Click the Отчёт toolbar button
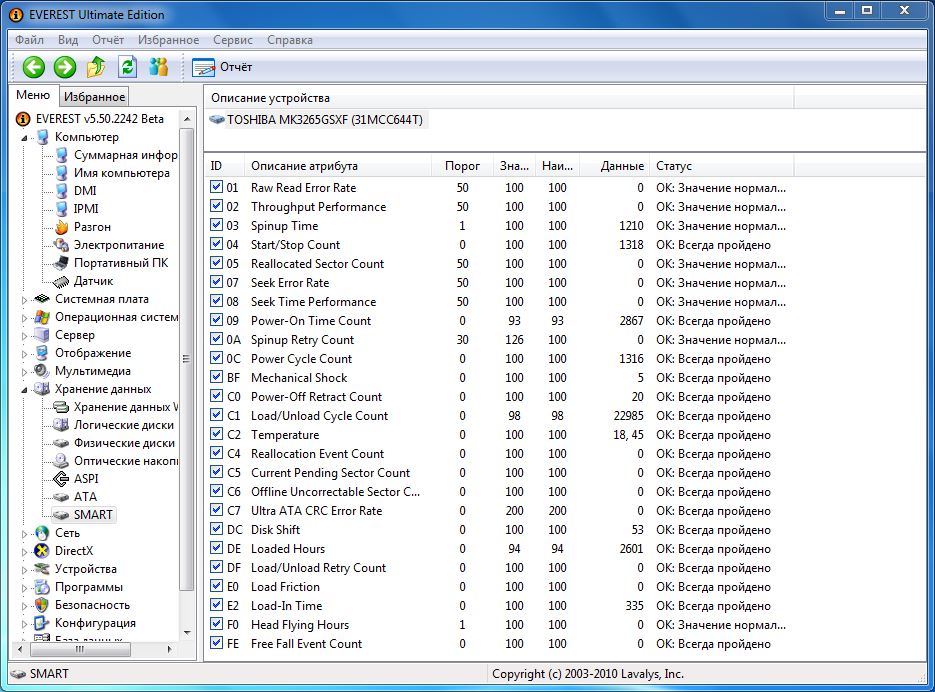This screenshot has height=692, width=935. coord(223,67)
